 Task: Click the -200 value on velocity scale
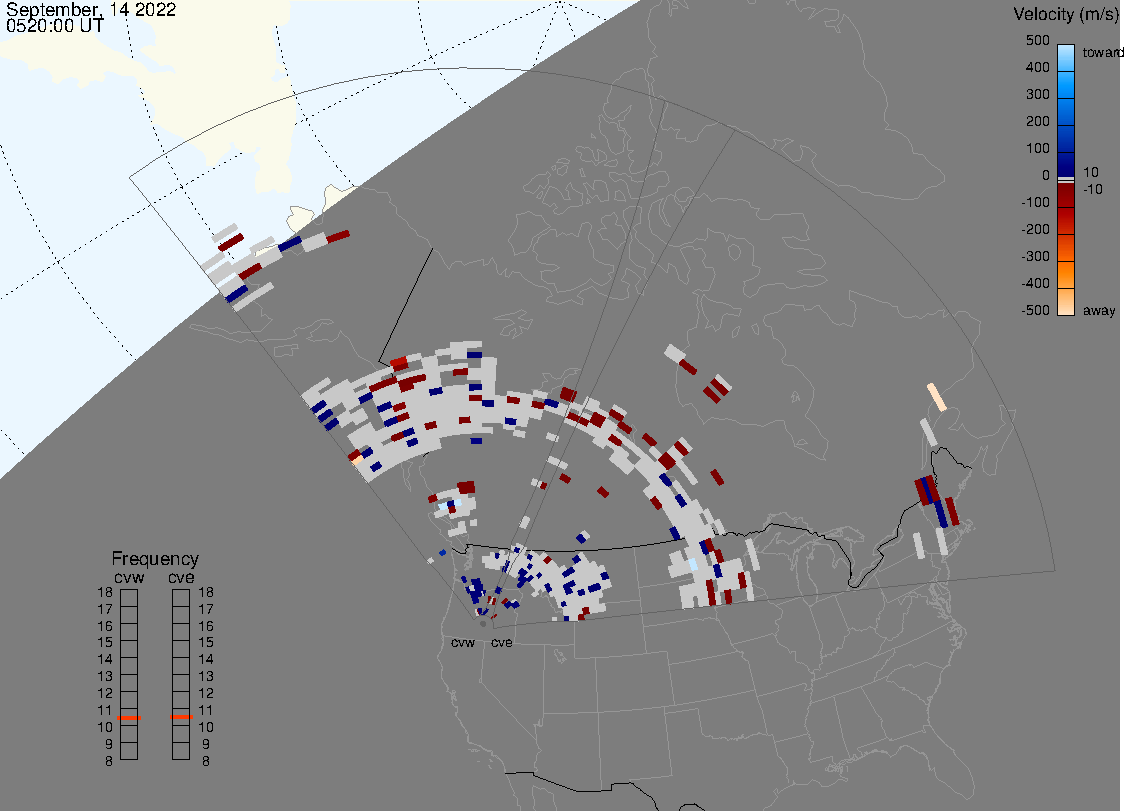click(1035, 229)
